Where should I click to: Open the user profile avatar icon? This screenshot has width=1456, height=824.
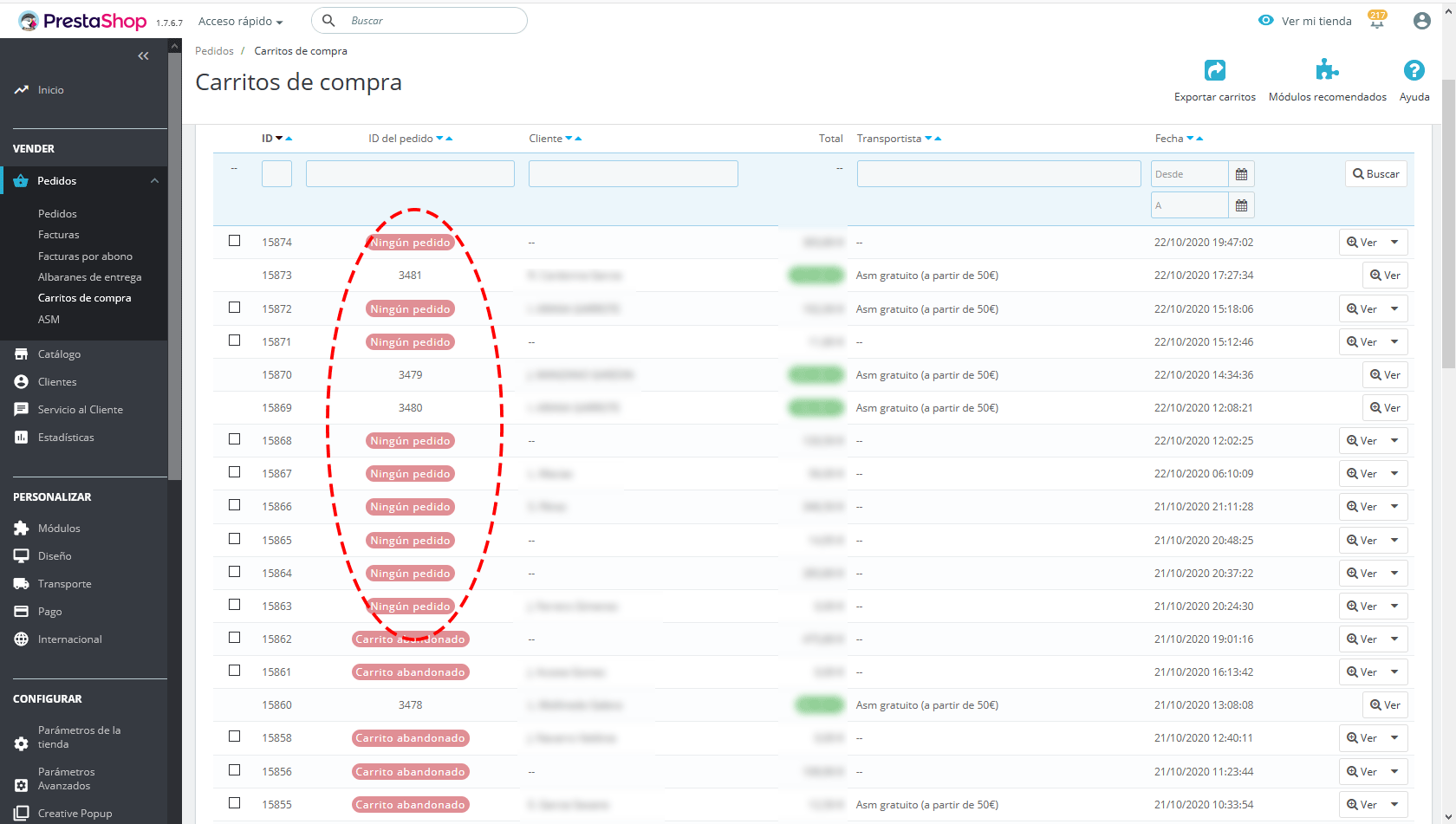1421,21
